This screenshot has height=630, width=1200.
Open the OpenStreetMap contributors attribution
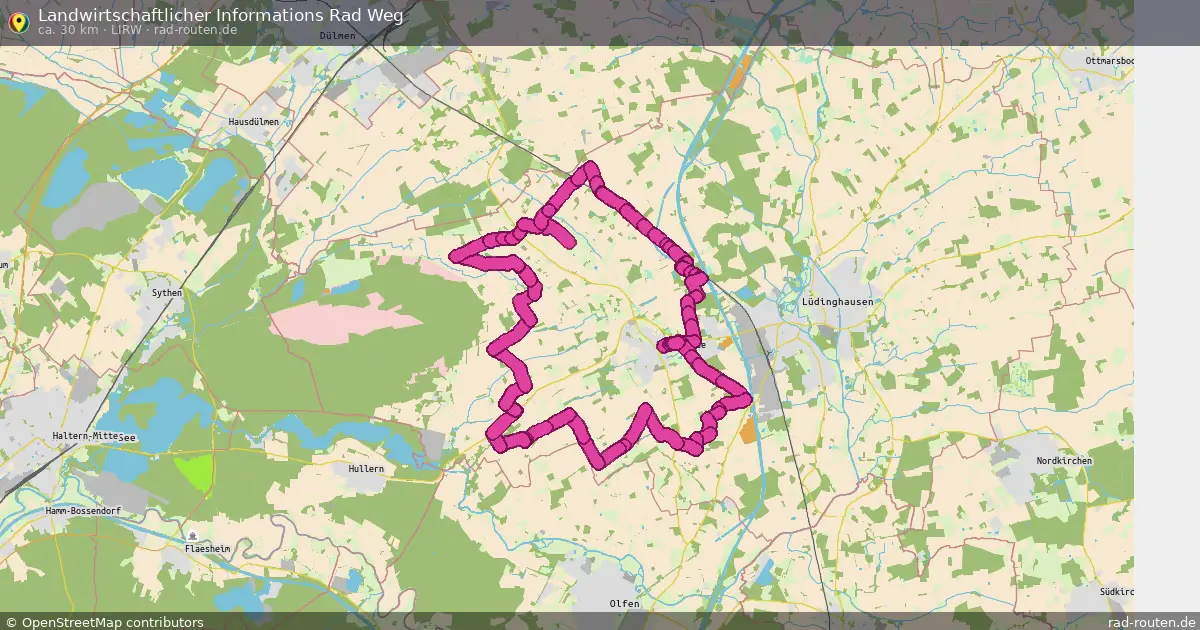point(104,622)
